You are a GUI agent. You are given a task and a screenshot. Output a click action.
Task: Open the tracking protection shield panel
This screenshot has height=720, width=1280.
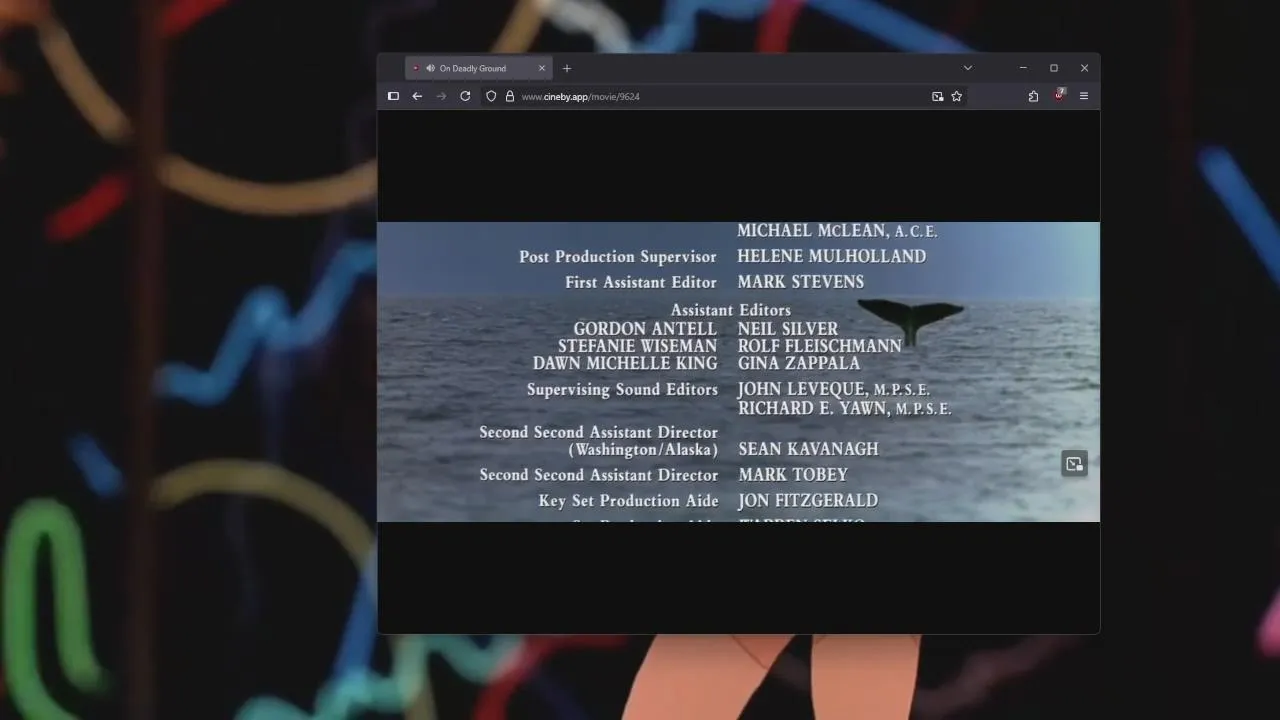point(491,96)
